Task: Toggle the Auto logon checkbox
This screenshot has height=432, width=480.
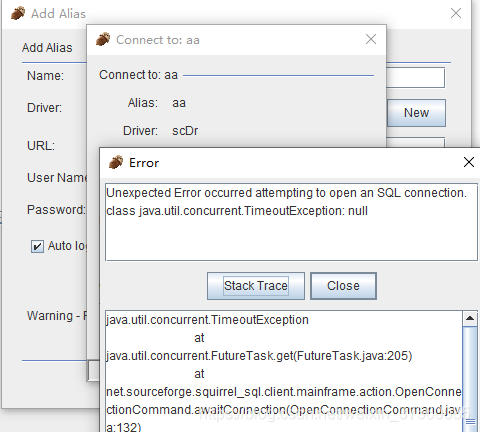Action: coord(37,246)
